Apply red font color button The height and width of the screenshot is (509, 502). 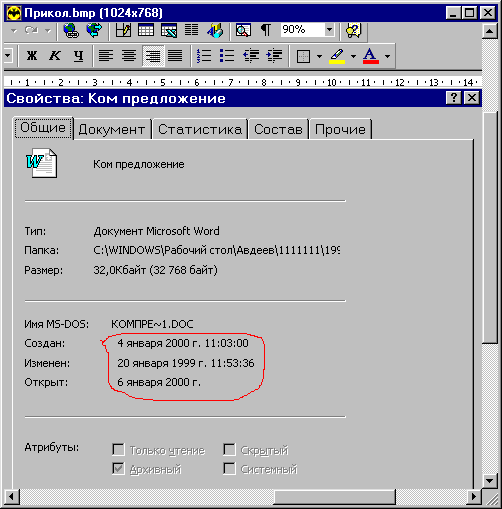[x=371, y=56]
